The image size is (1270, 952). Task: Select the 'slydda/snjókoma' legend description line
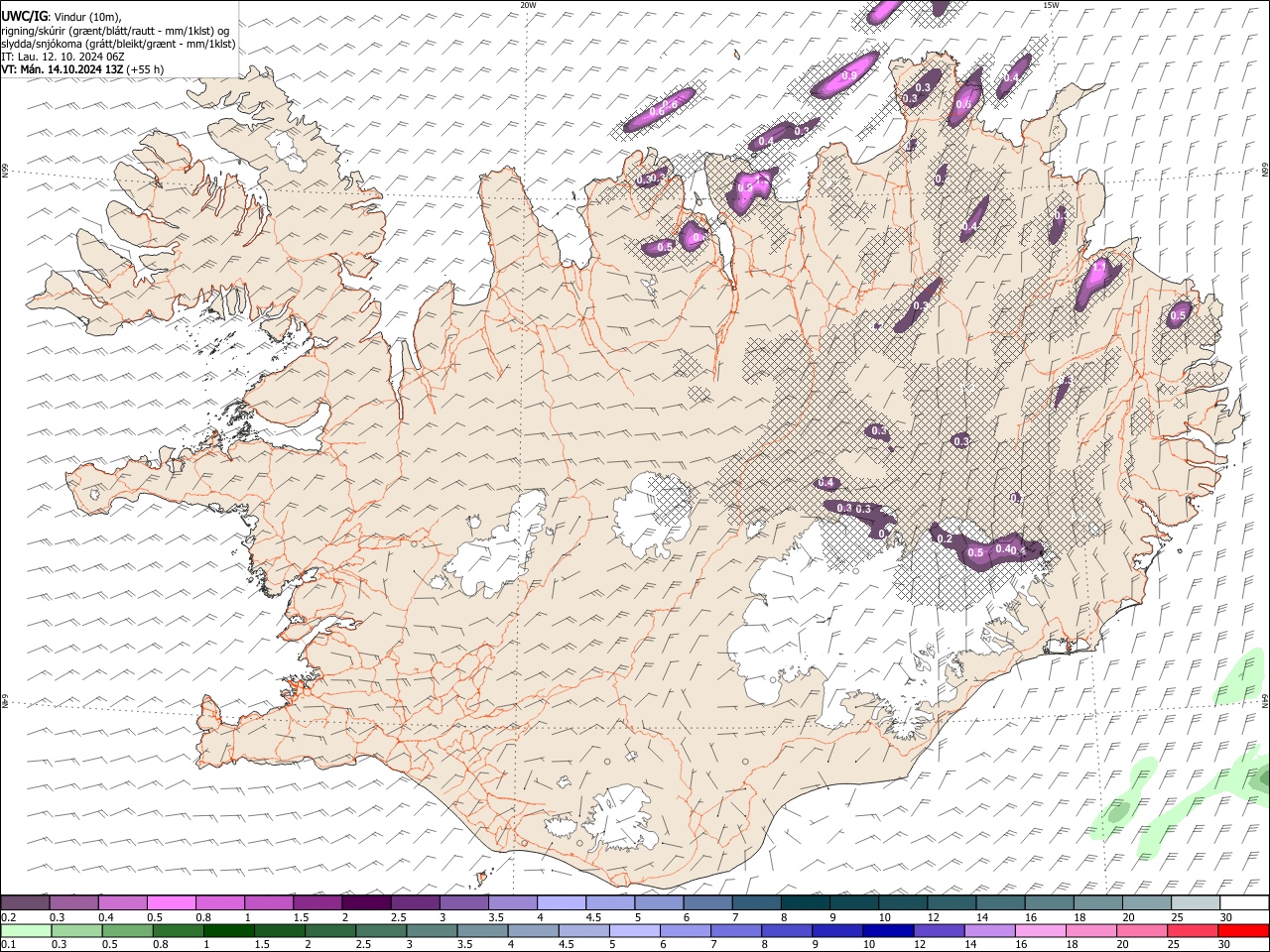(x=119, y=44)
